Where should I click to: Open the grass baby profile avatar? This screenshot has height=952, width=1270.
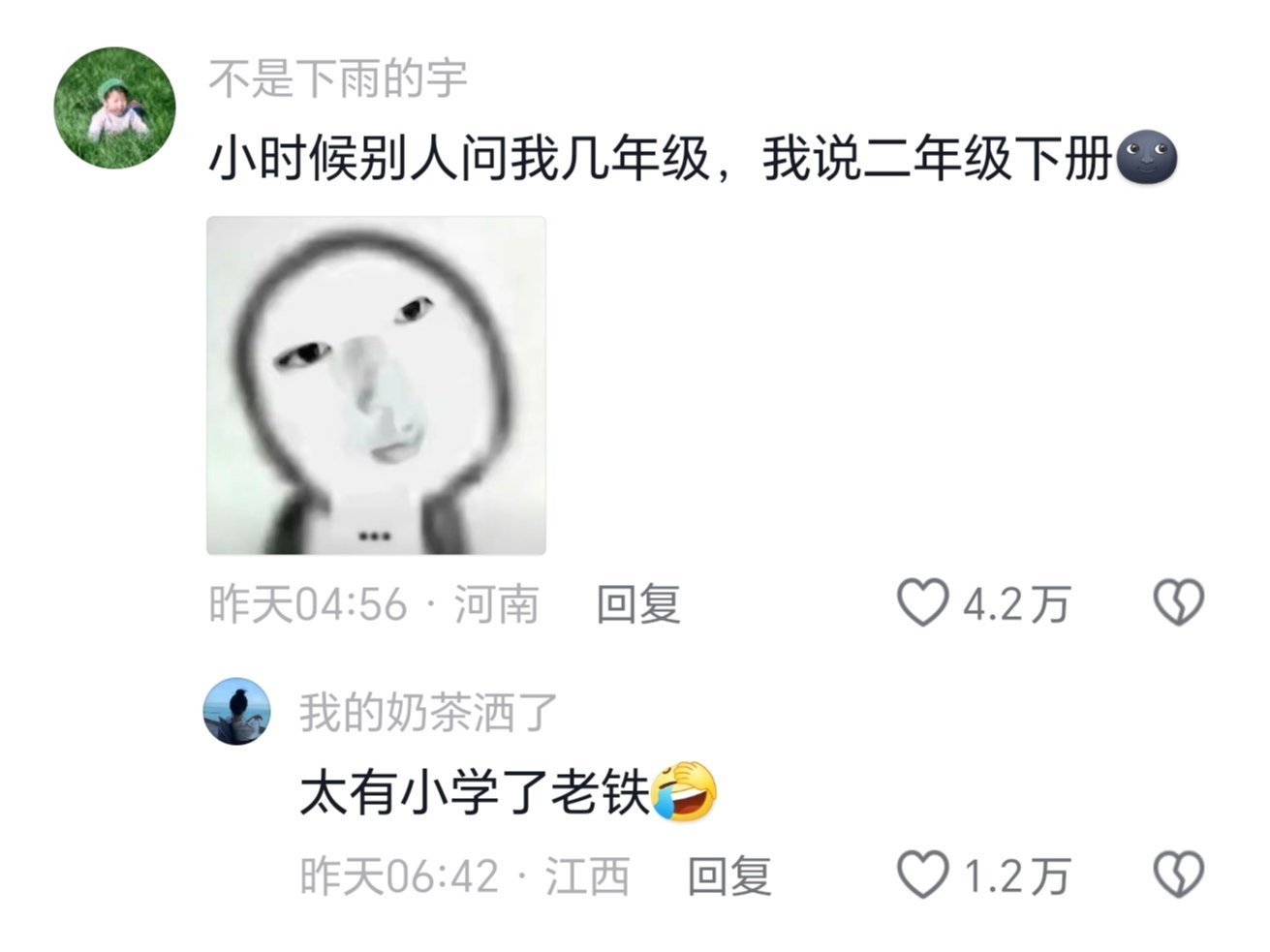(x=114, y=107)
